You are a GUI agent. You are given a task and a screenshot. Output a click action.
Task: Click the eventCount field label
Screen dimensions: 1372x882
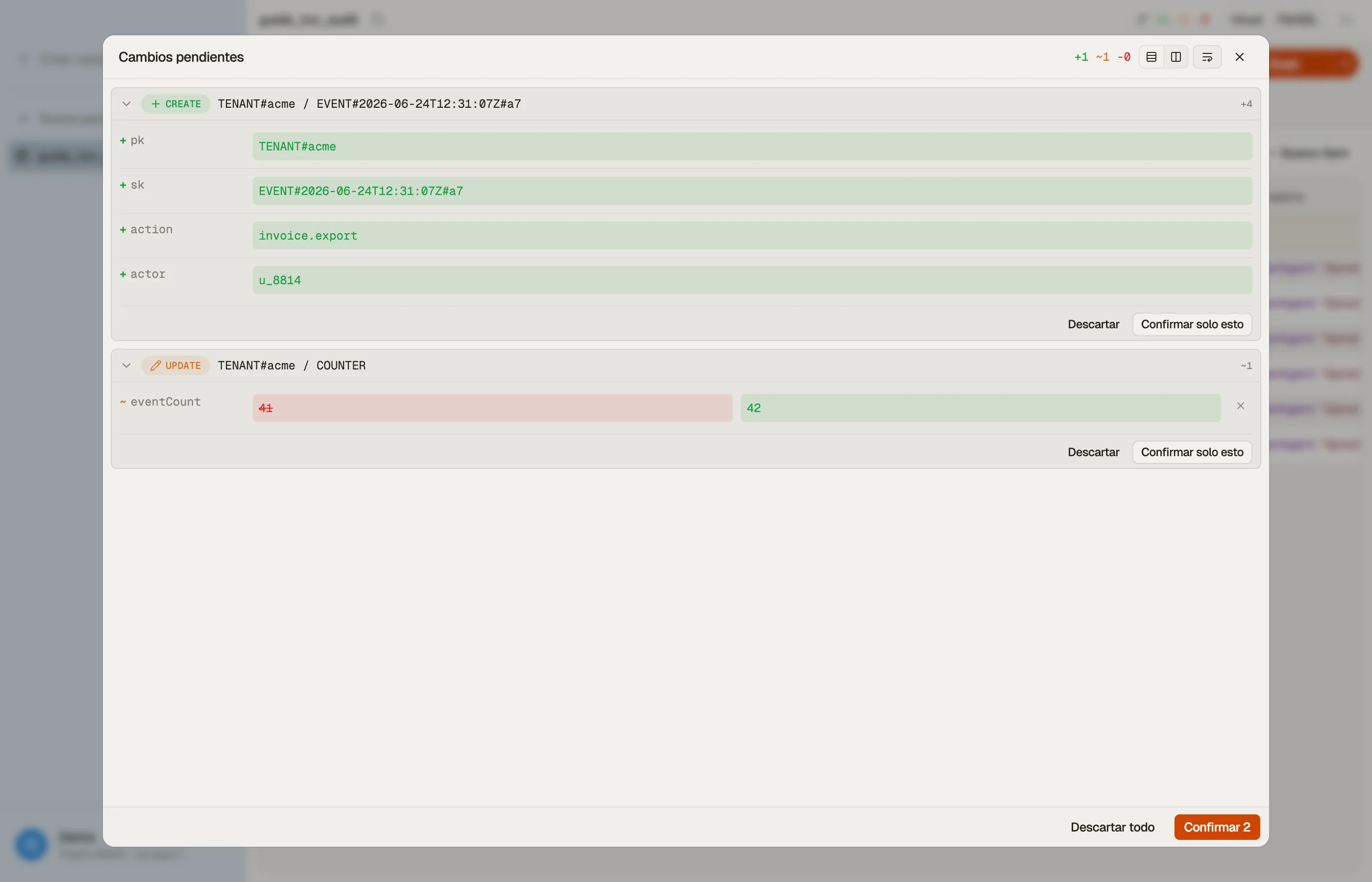[166, 402]
